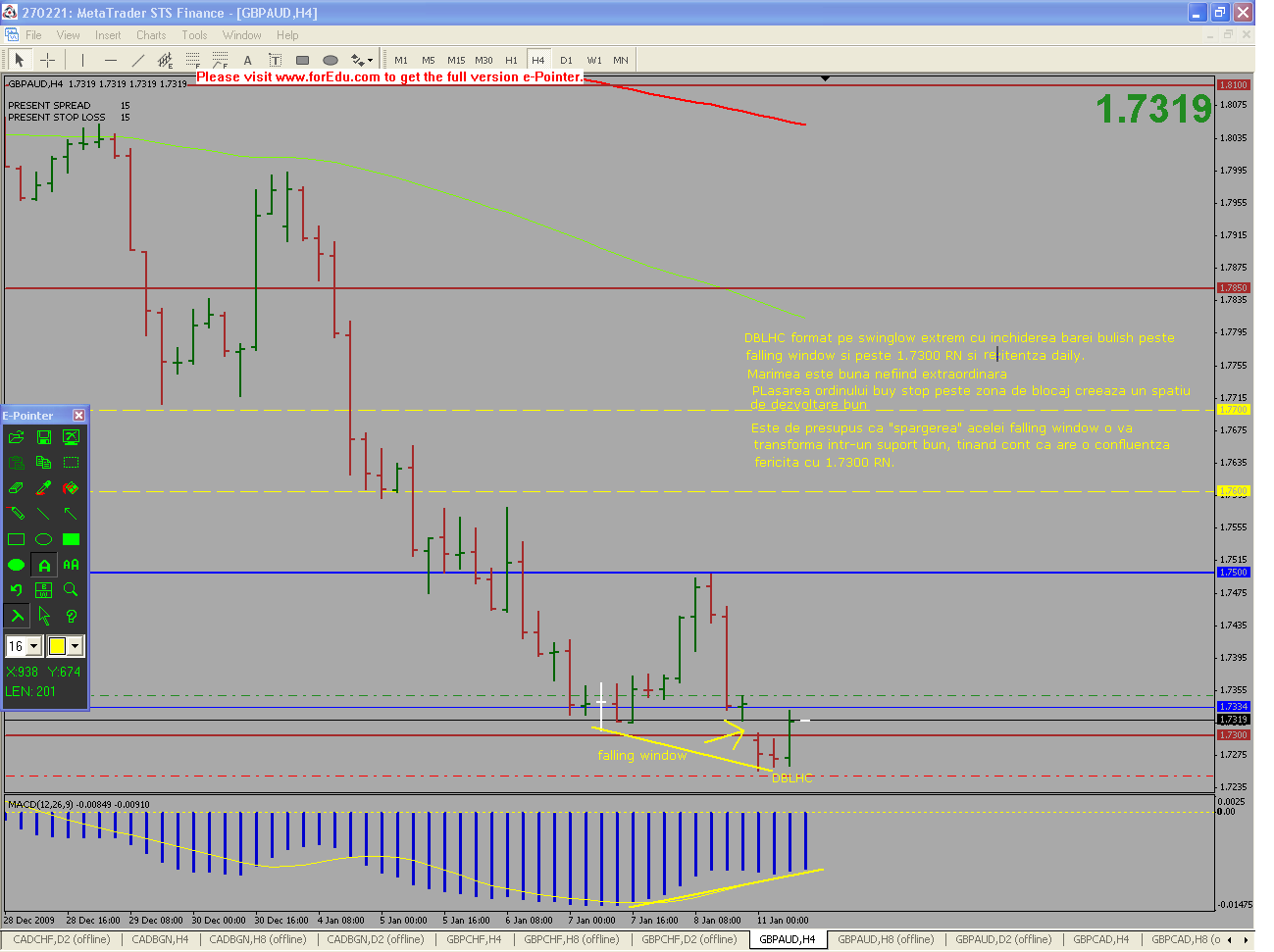Select the E-Pointer magnifier zoom tool

(71, 589)
